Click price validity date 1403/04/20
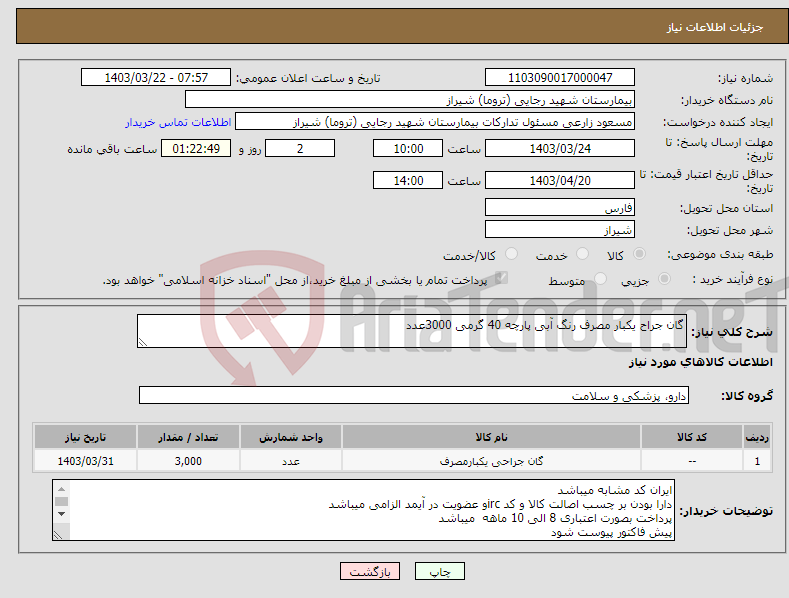This screenshot has height=598, width=789. (x=560, y=180)
